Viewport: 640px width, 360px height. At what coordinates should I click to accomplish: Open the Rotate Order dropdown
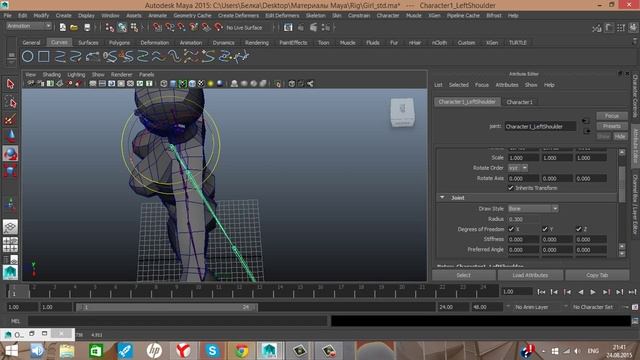point(518,168)
